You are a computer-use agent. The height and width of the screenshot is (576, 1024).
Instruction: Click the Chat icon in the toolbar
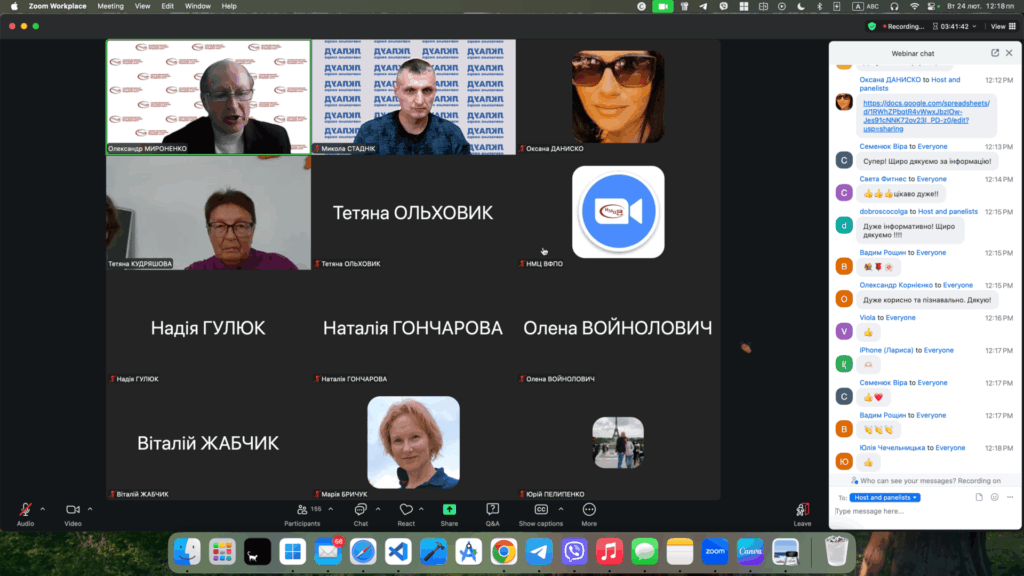(360, 511)
